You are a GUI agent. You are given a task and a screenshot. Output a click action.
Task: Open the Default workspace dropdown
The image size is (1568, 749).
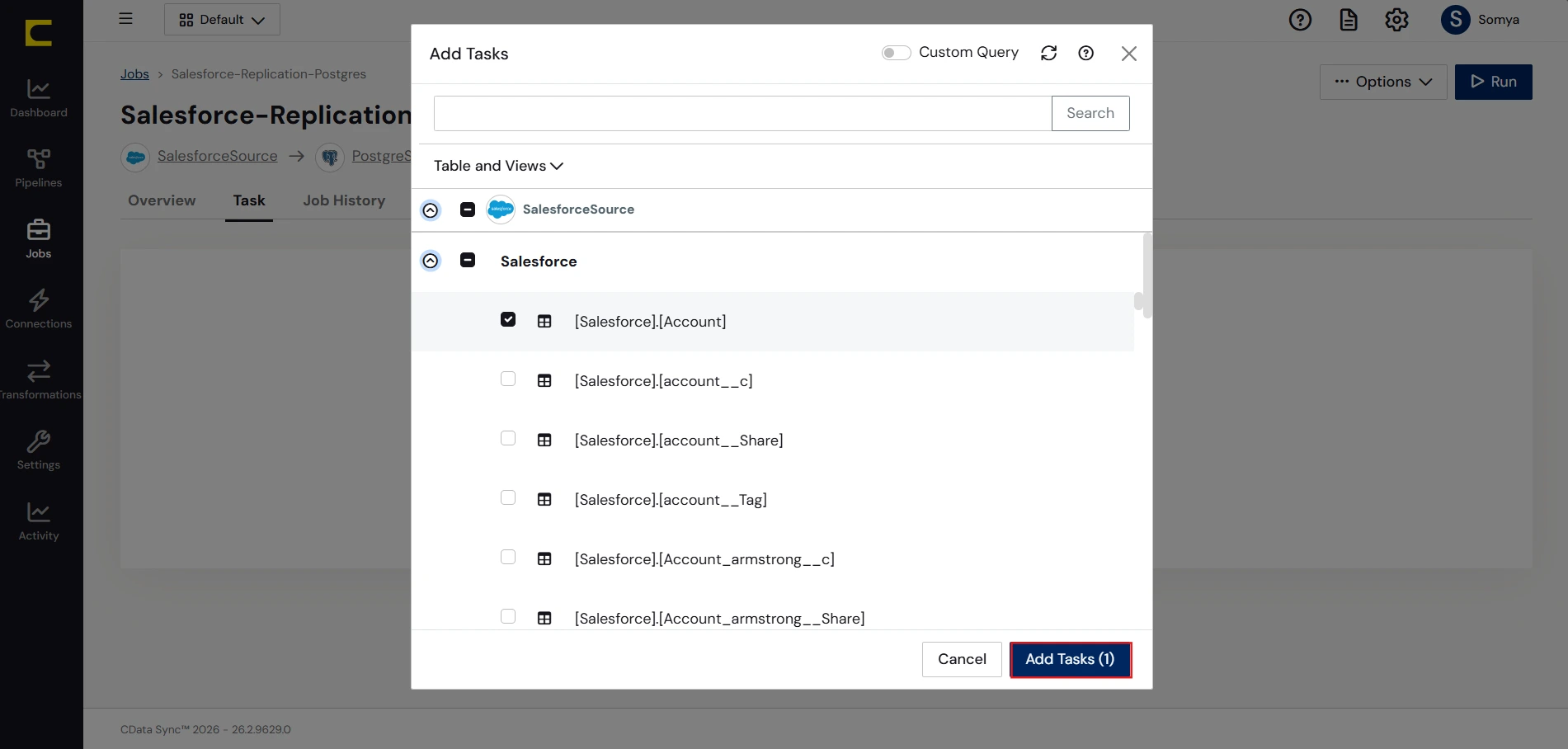point(222,19)
